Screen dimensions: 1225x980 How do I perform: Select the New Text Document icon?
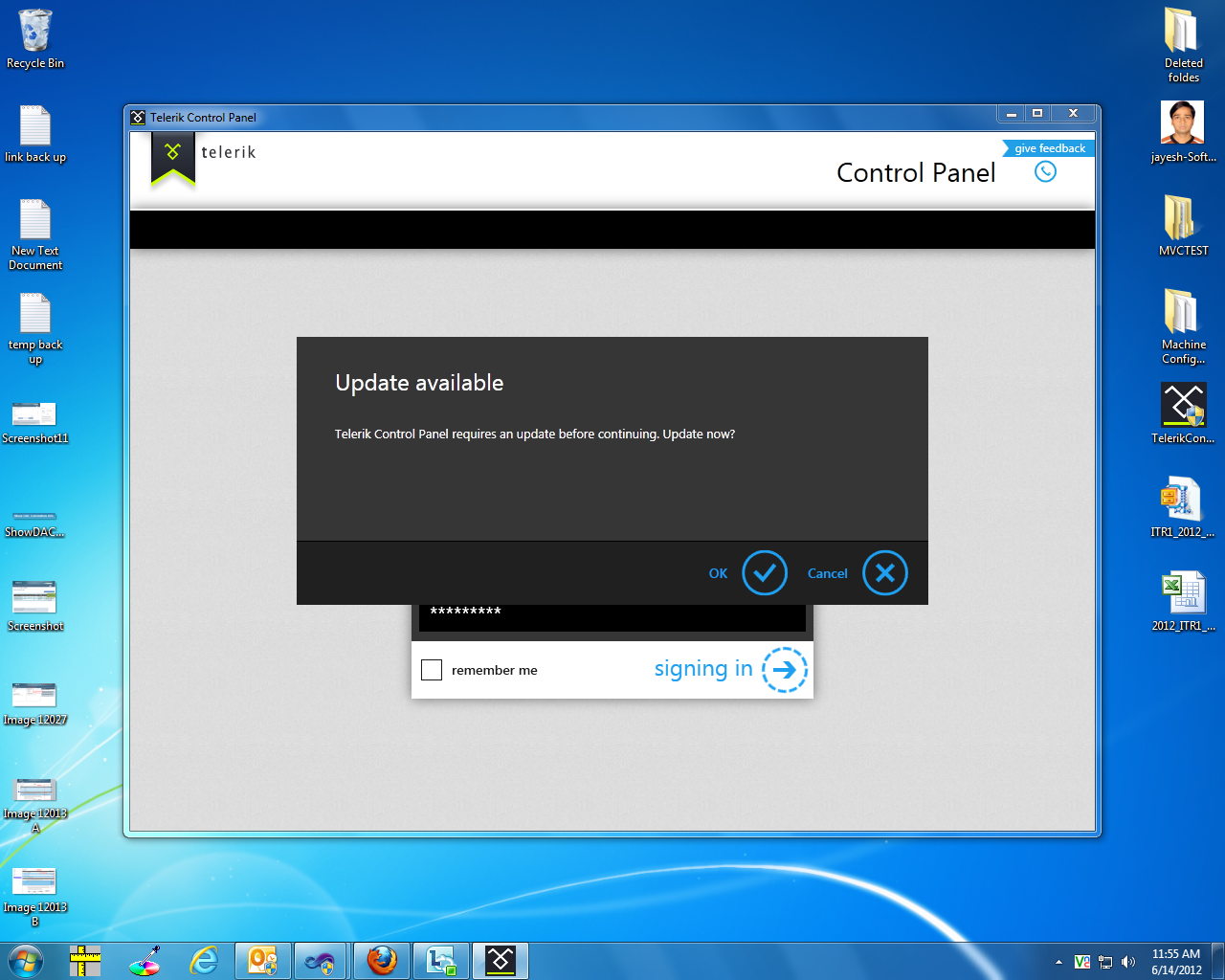(35, 234)
